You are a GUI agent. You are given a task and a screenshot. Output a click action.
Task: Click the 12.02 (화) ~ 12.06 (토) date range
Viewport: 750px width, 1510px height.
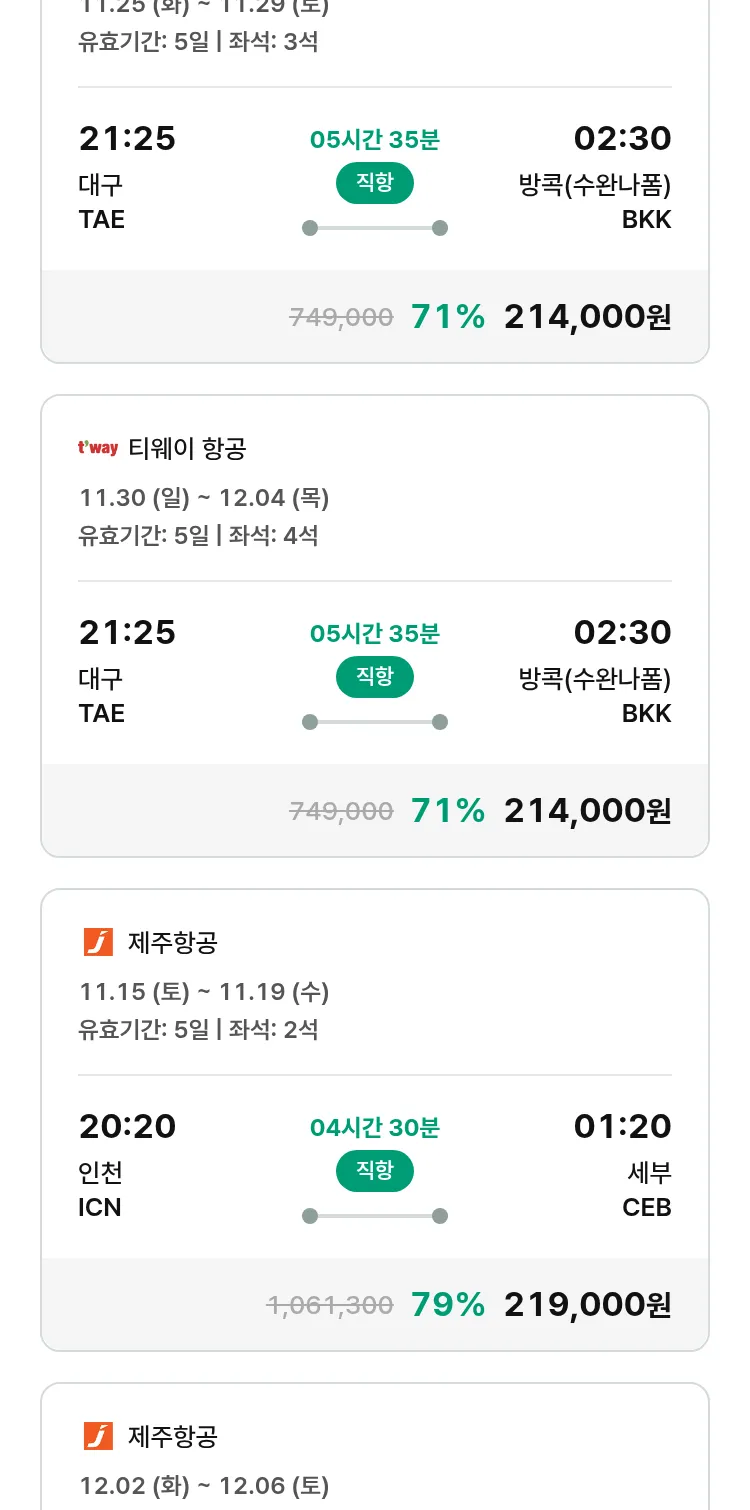click(204, 1485)
